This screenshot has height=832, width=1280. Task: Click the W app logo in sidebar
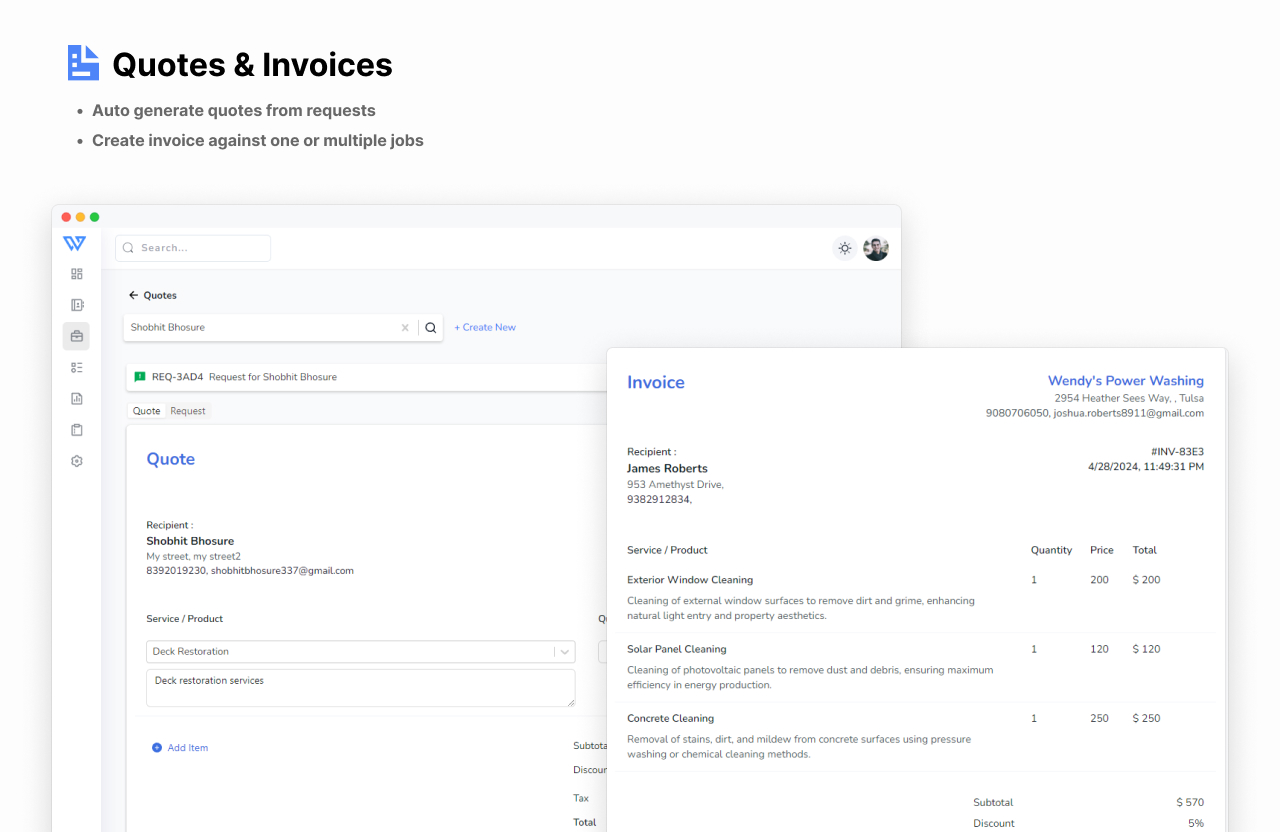(x=74, y=243)
